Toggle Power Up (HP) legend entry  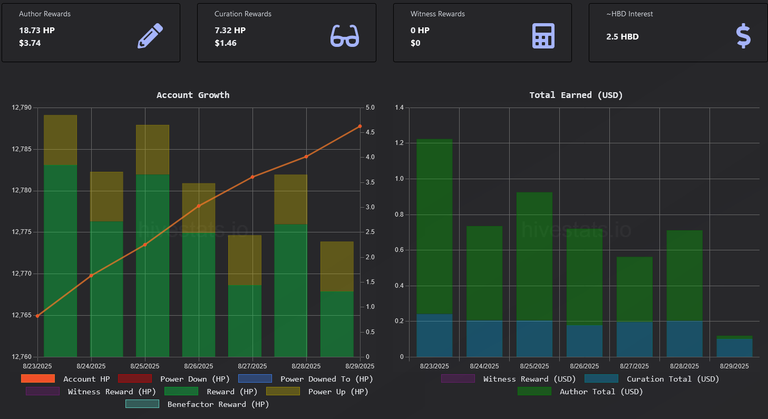(x=317, y=392)
